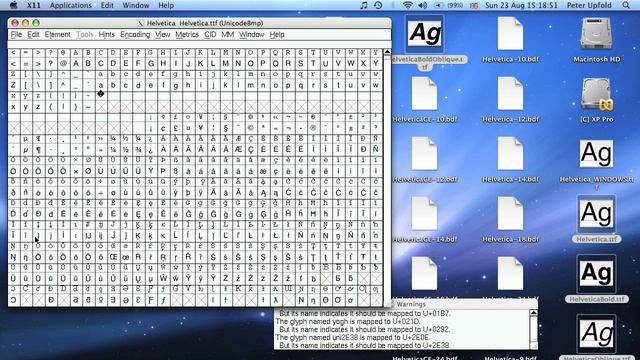
Task: Select the HelveticaOblique.ttf file icon
Action: point(596,333)
